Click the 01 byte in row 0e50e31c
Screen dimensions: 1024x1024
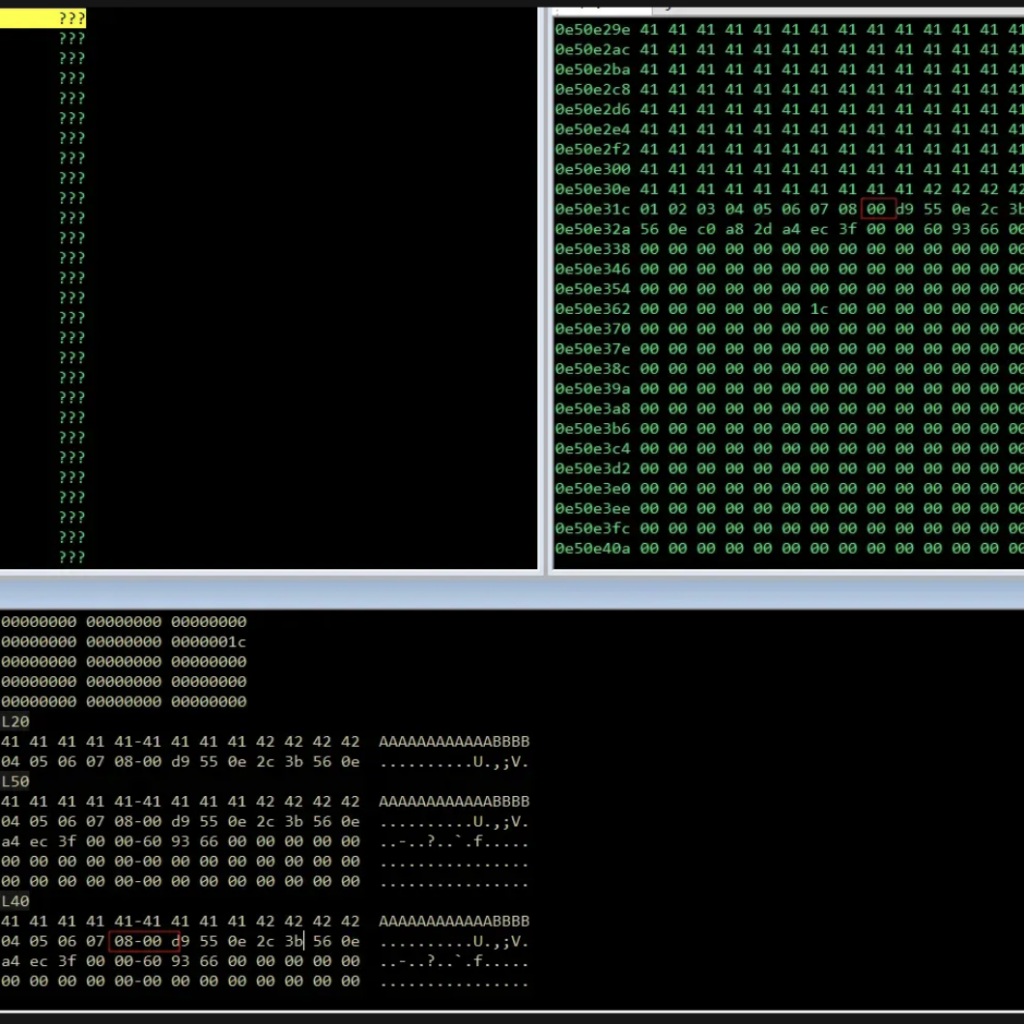click(x=649, y=209)
